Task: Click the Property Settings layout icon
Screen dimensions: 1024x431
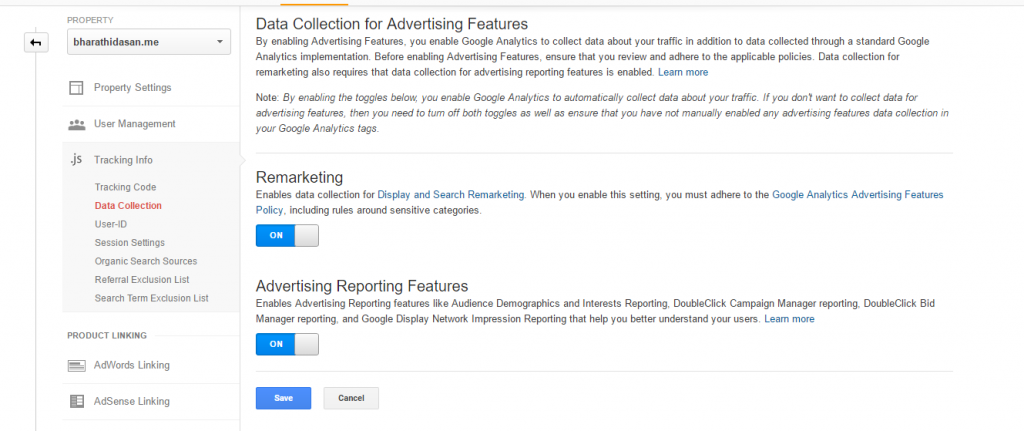Action: tap(76, 88)
